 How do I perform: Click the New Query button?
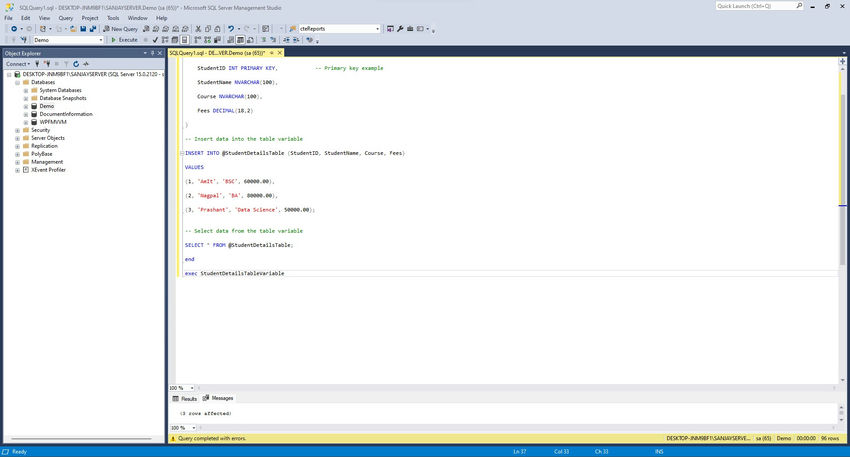point(121,29)
